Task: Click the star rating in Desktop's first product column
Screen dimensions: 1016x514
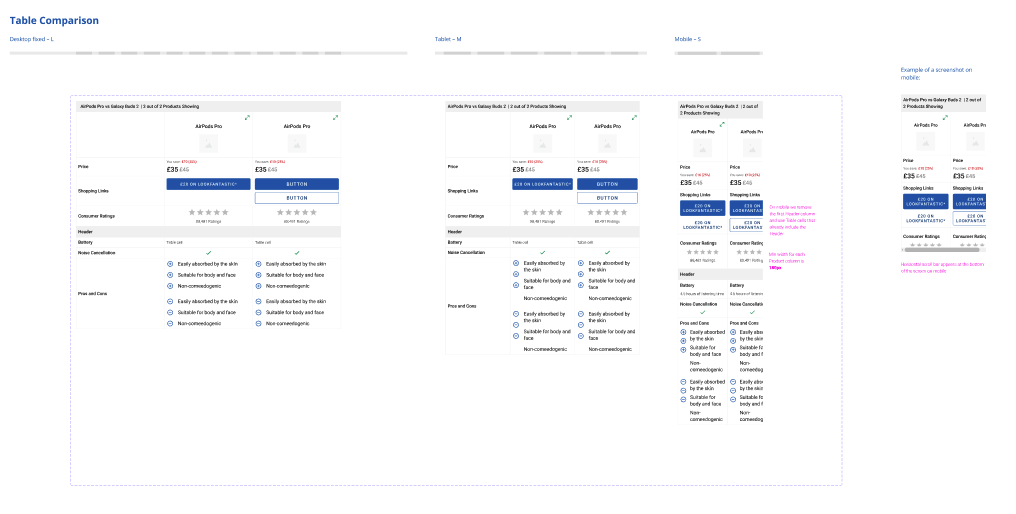Action: point(208,212)
